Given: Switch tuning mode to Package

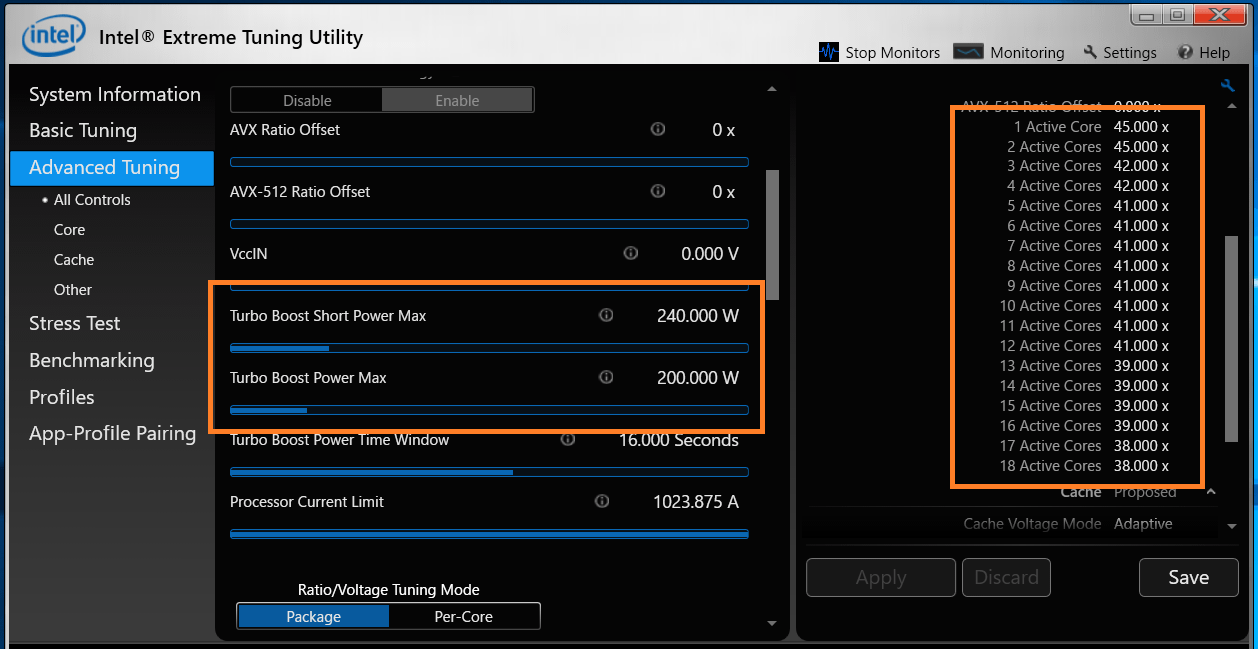Looking at the screenshot, I should tap(313, 616).
